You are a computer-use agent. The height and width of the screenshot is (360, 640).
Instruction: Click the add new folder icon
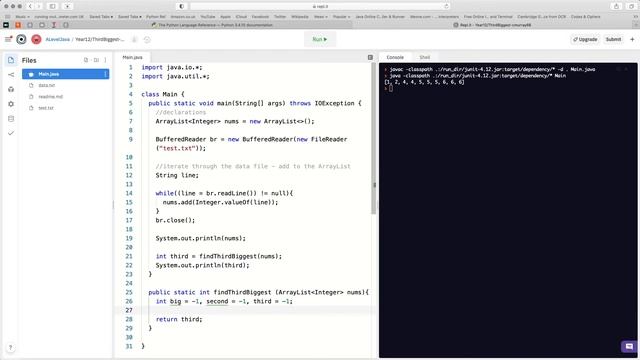[96, 60]
